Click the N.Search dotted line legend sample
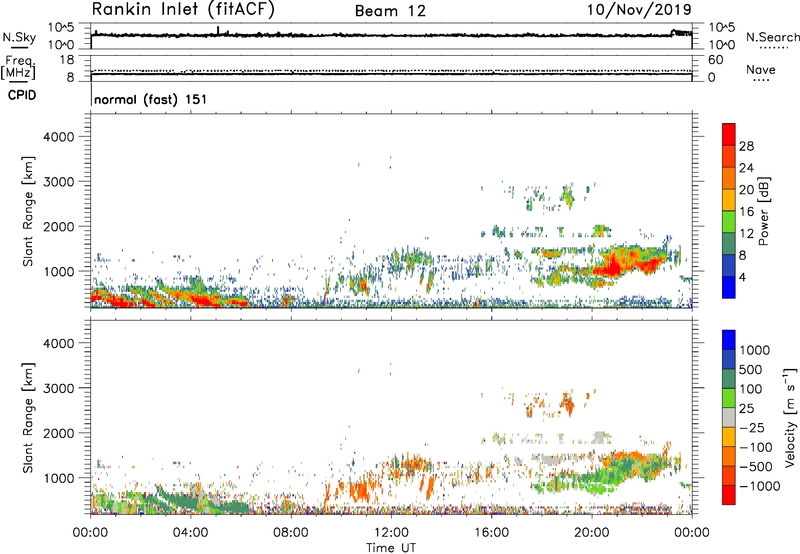Viewport: 800px width, 554px height. tap(773, 48)
